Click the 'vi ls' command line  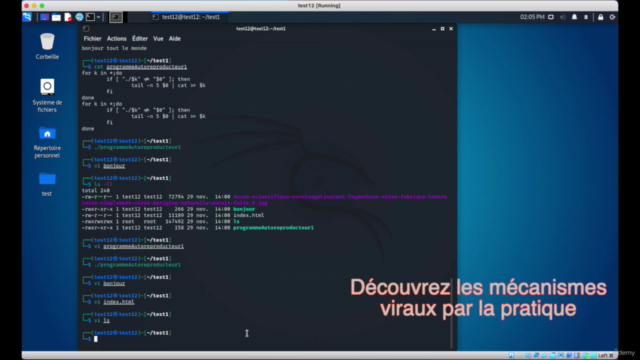(x=102, y=320)
